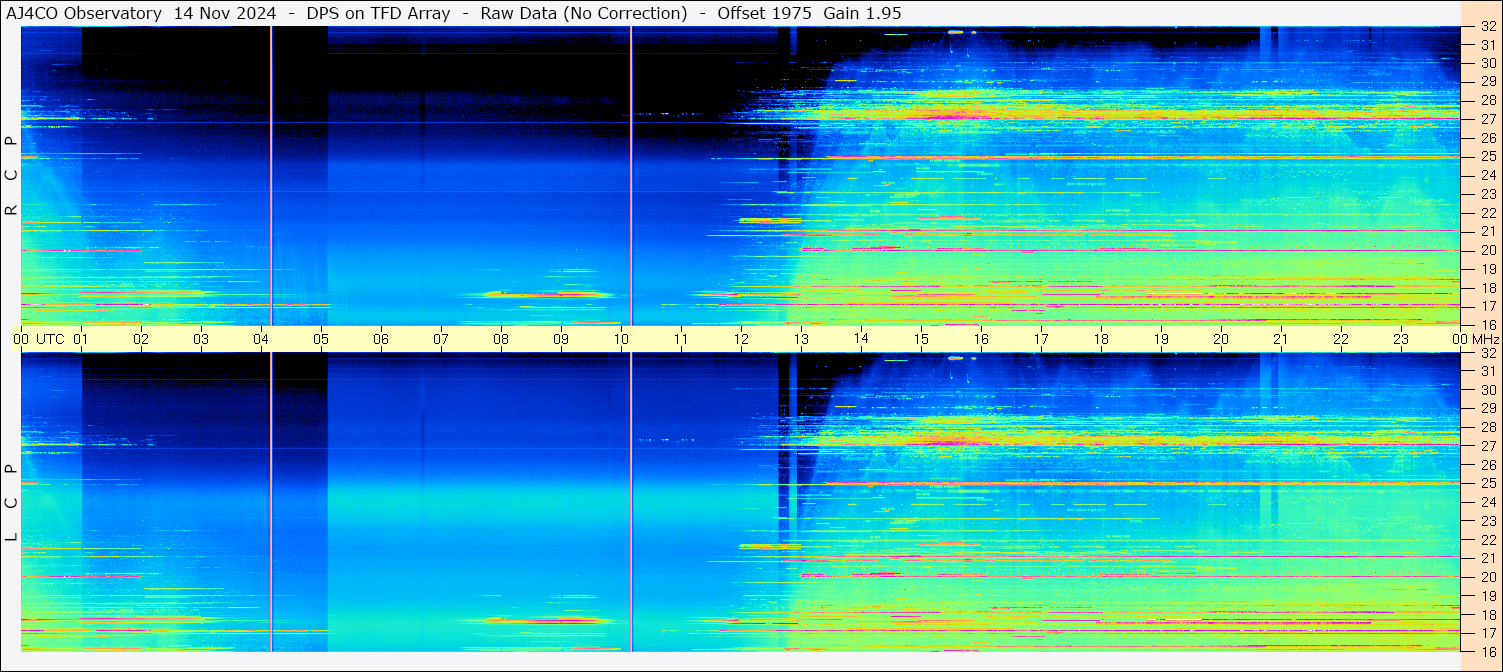Image resolution: width=1503 pixels, height=672 pixels.
Task: Click the 20 MHz label of the upper RCP panel
Action: tap(1487, 250)
